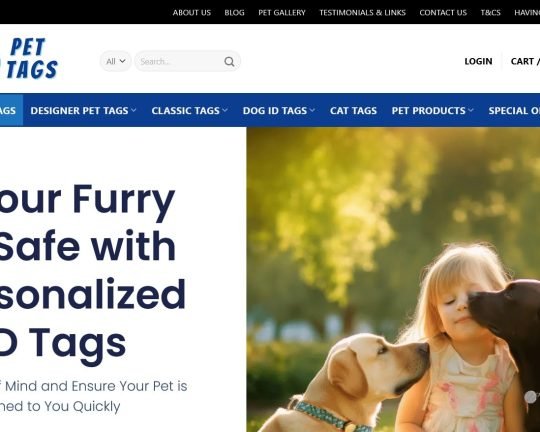
Task: Go to Contact Us page
Action: tap(443, 13)
